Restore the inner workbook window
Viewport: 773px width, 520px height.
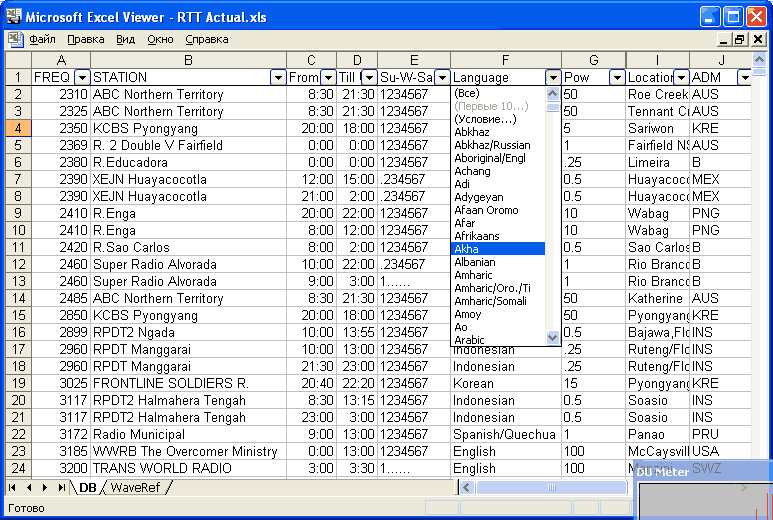[x=739, y=39]
